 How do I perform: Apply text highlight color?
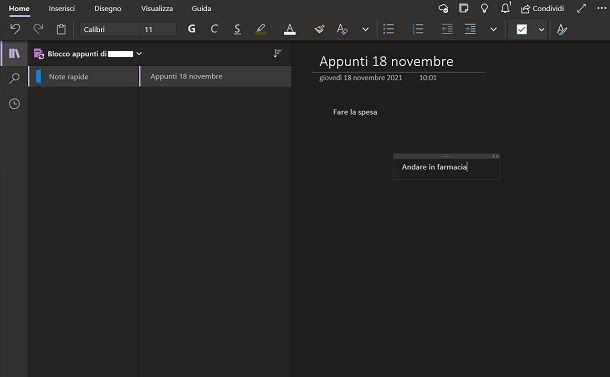tap(261, 29)
